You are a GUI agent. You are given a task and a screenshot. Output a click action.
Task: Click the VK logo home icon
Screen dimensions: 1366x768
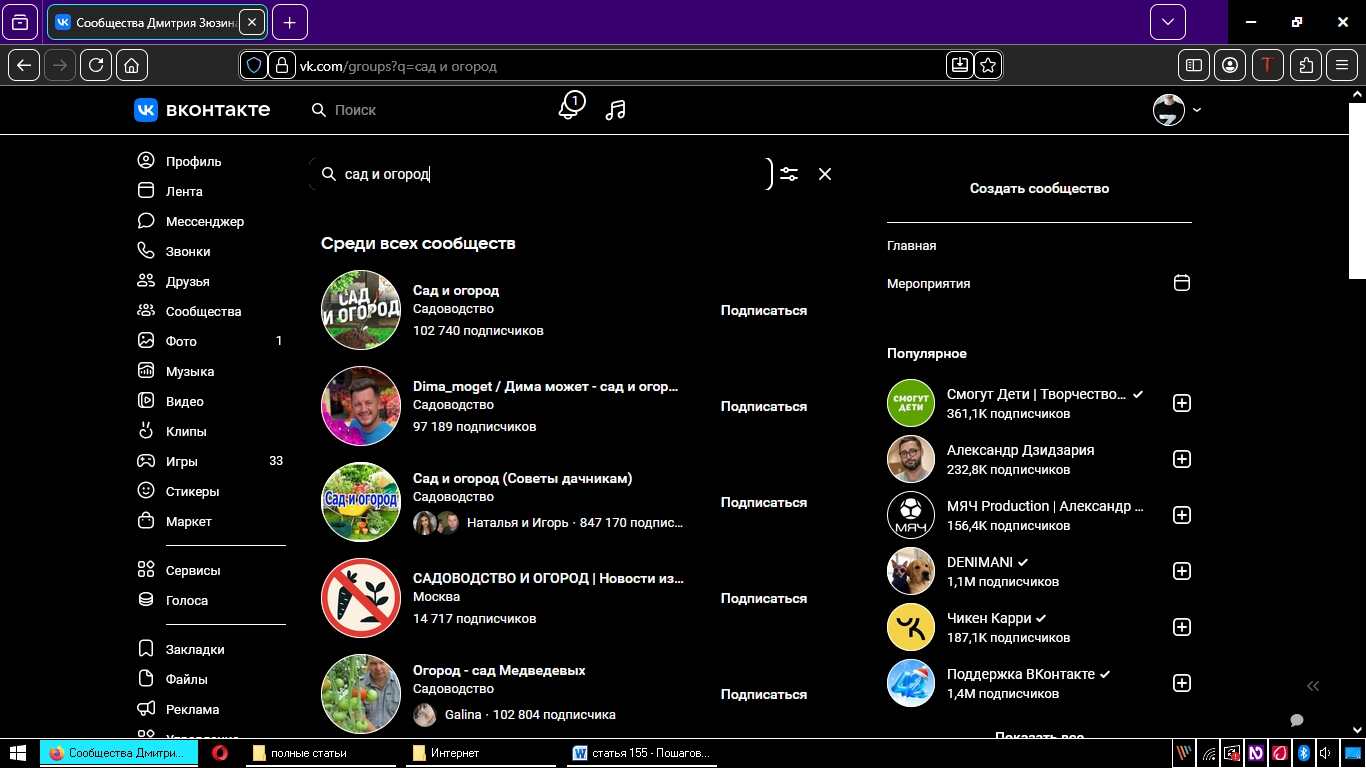click(x=146, y=110)
